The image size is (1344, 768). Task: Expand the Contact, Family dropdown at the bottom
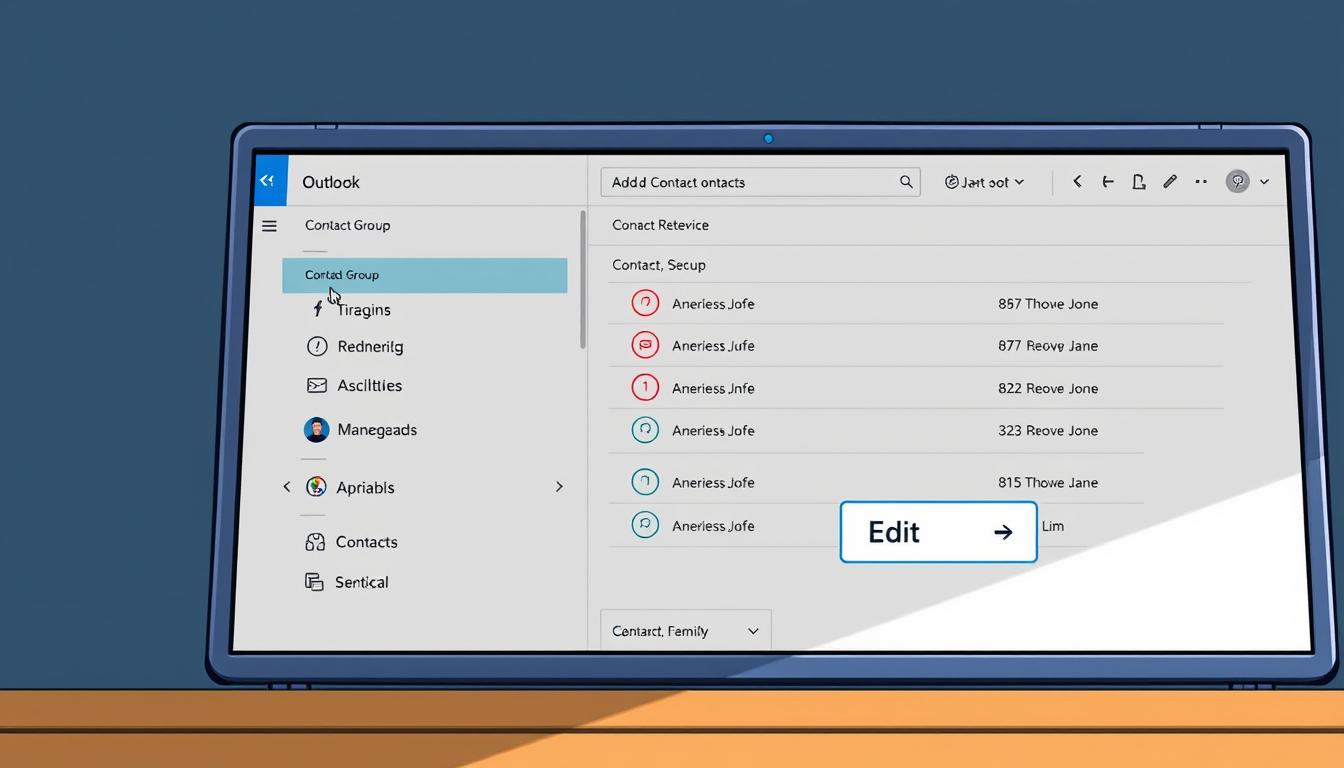tap(685, 630)
